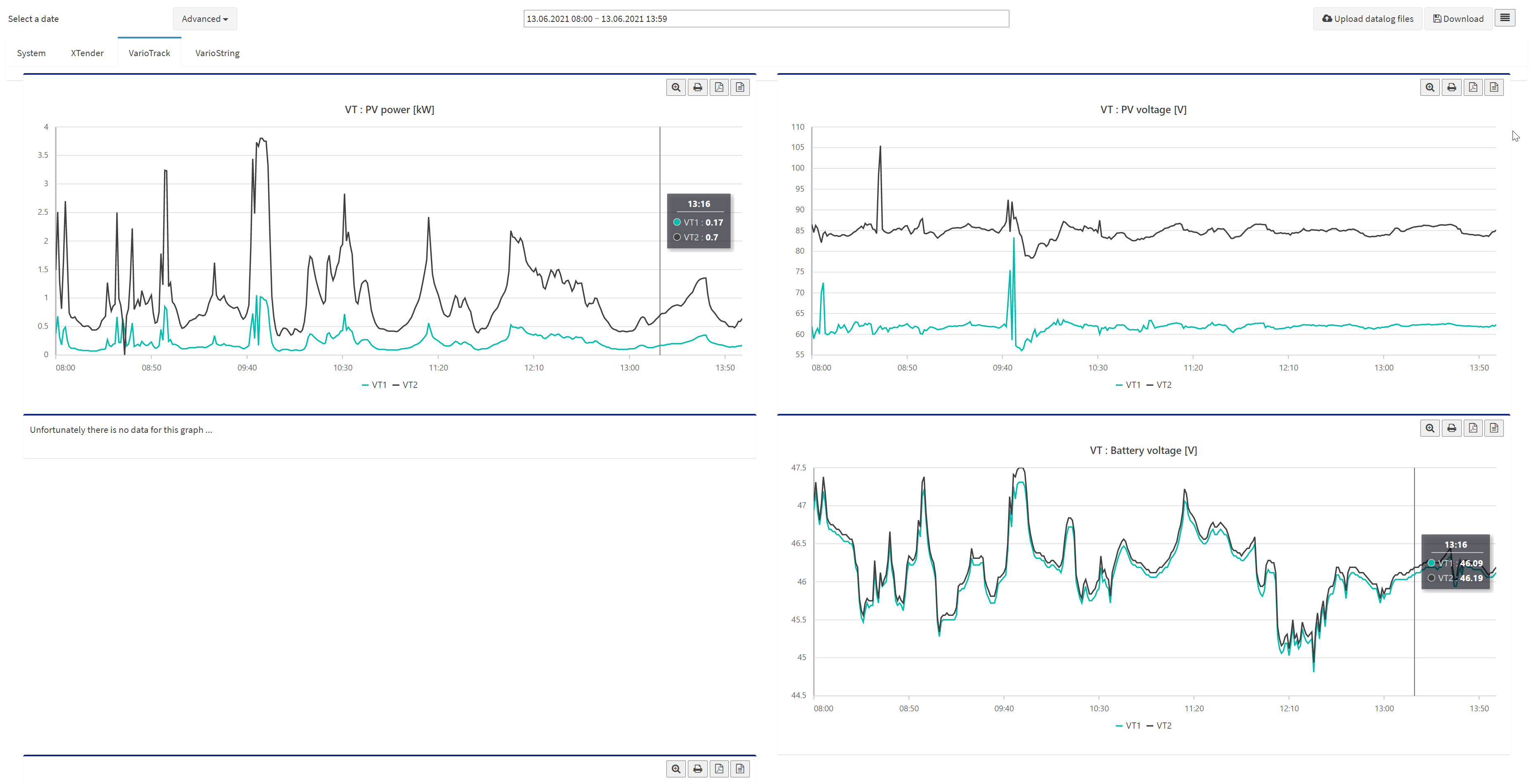Click the date range input field
1534x784 pixels.
(766, 19)
